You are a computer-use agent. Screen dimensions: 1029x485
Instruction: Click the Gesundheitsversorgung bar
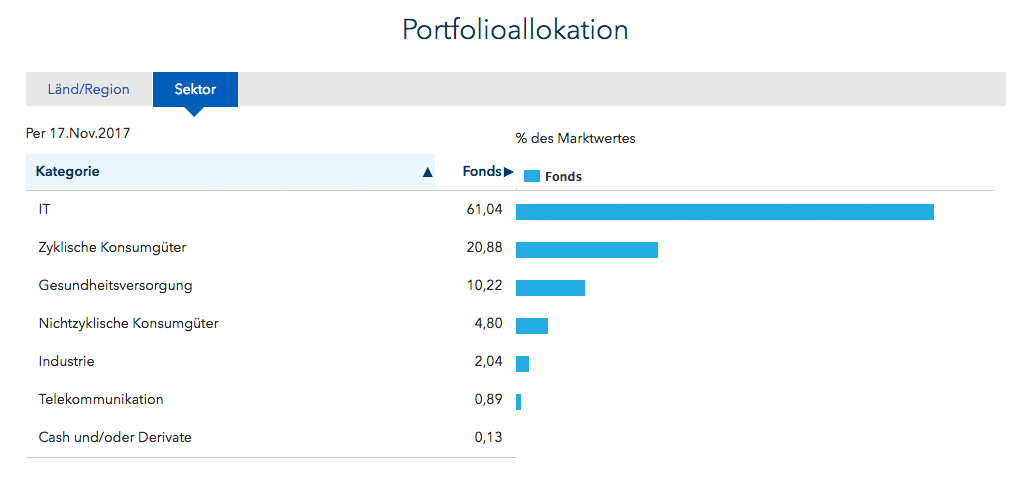(550, 287)
